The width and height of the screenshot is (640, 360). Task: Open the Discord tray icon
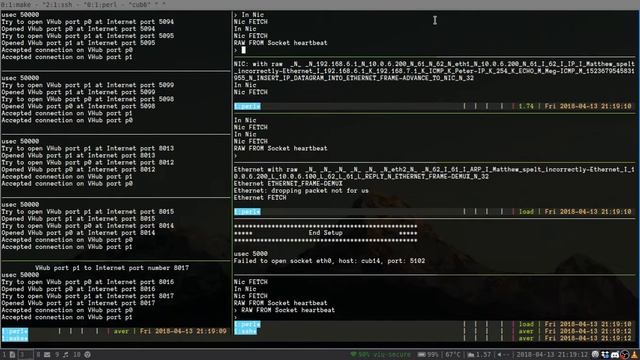pyautogui.click(x=615, y=355)
